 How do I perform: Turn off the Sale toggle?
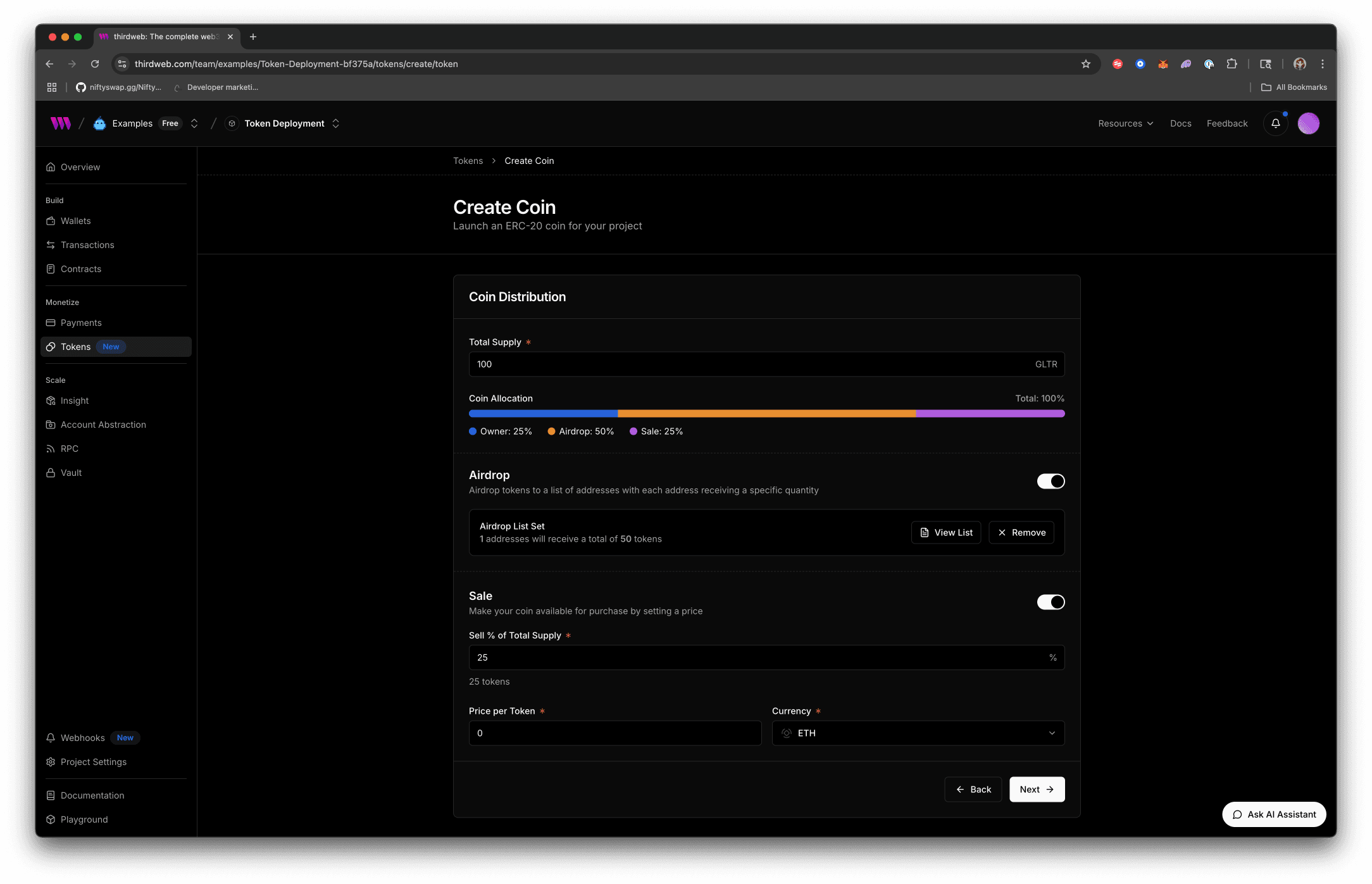pyautogui.click(x=1051, y=602)
